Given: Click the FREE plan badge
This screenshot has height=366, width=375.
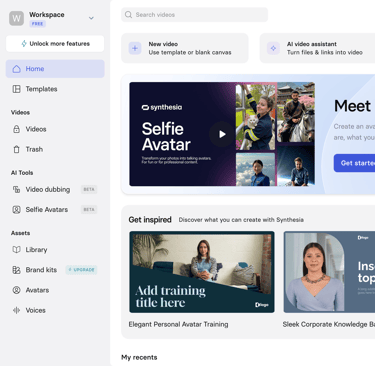Looking at the screenshot, I should 37,24.
